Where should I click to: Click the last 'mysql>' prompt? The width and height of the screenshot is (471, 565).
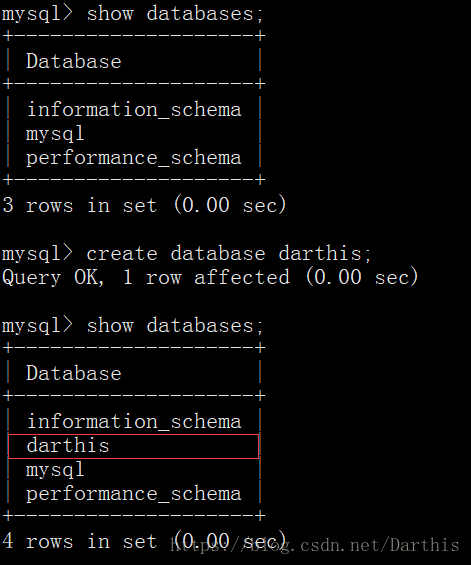coord(37,326)
